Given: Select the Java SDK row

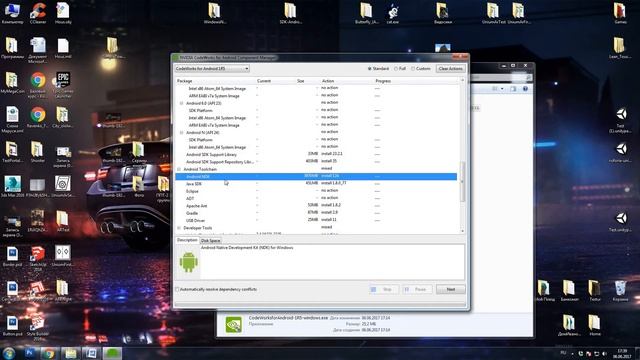Looking at the screenshot, I should [x=316, y=184].
